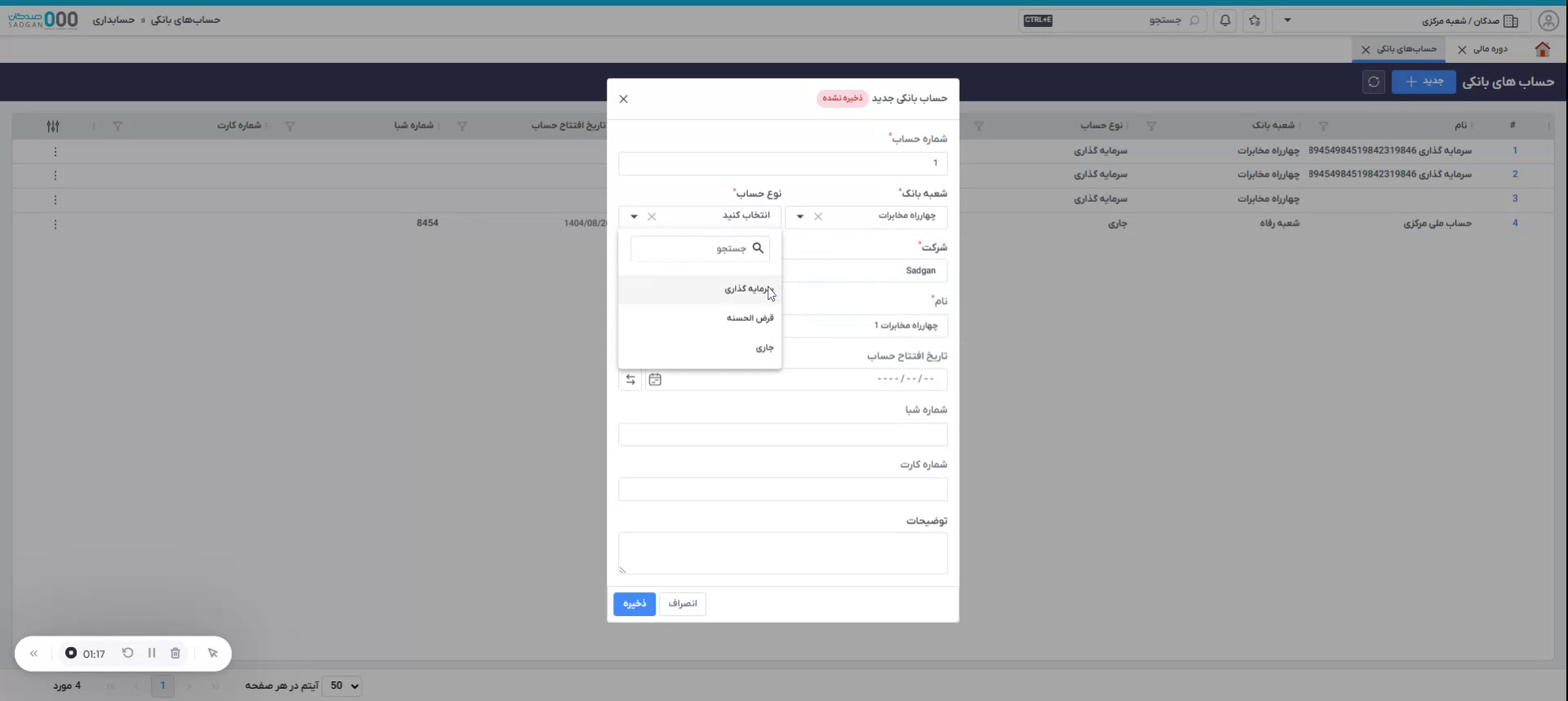Collapse the account type dropdown arrow

pyautogui.click(x=634, y=217)
